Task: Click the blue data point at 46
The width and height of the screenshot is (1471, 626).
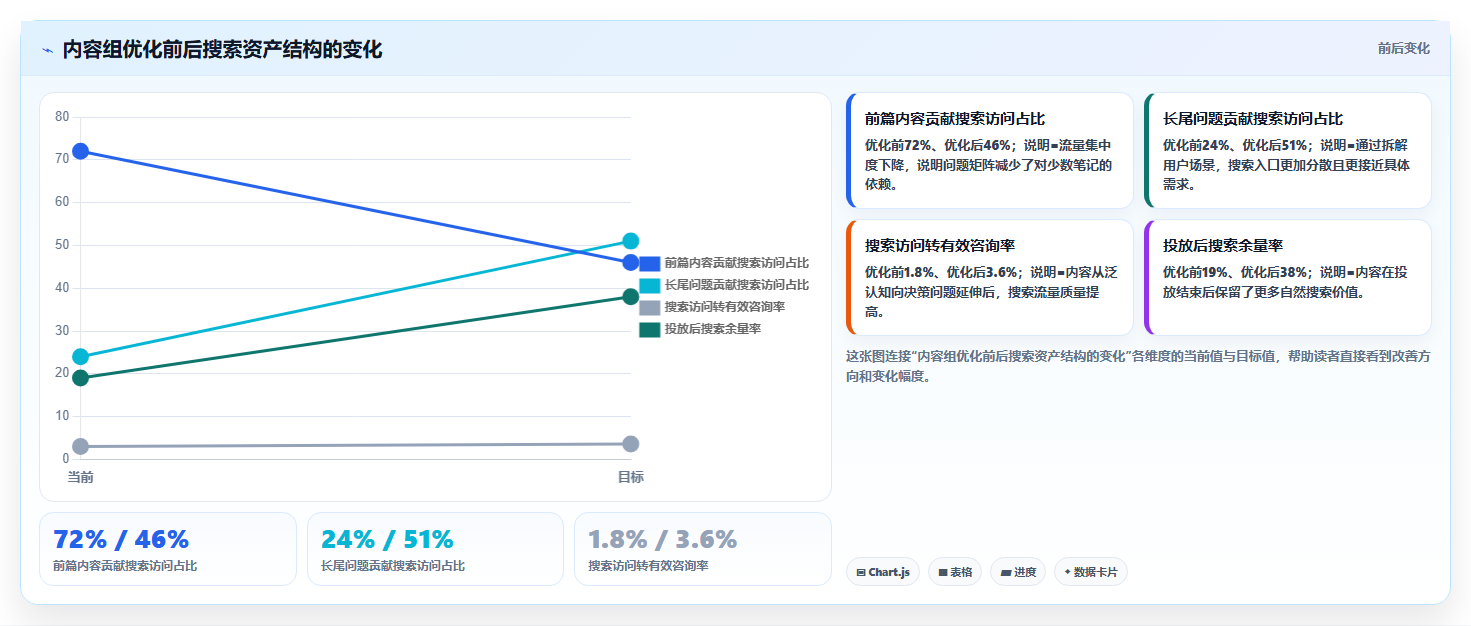Action: [x=631, y=262]
